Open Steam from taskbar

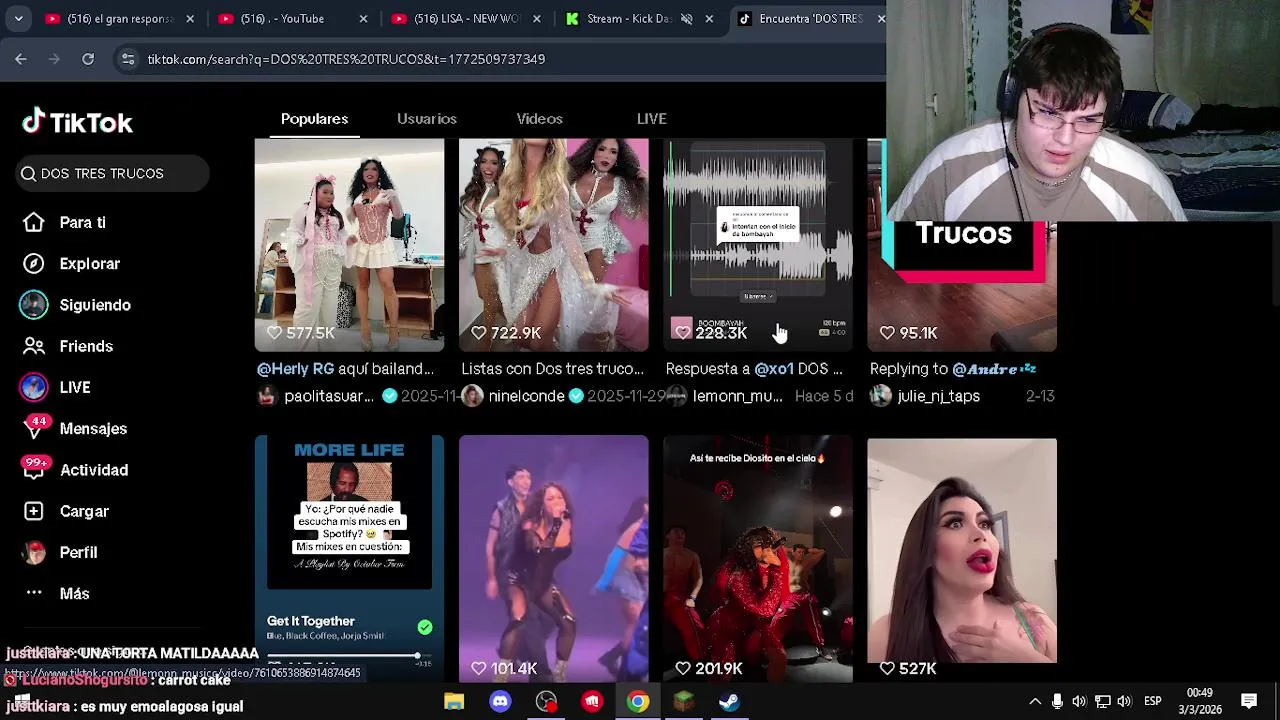coord(729,701)
